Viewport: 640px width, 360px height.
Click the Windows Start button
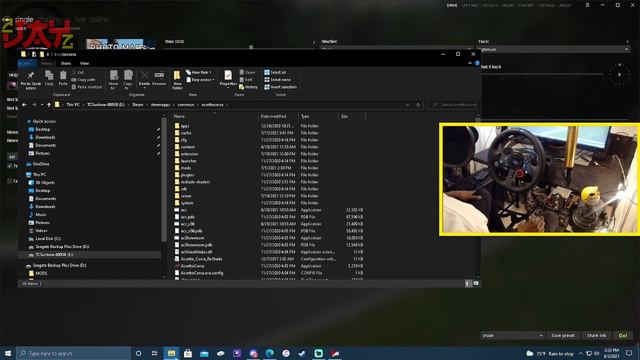[8, 353]
